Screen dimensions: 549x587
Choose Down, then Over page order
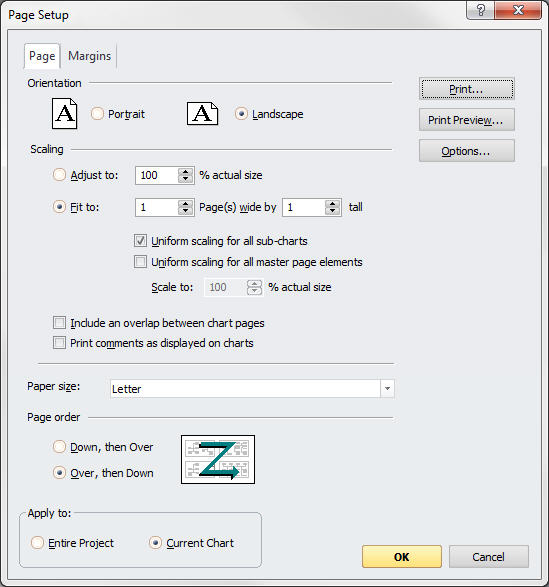tap(59, 447)
